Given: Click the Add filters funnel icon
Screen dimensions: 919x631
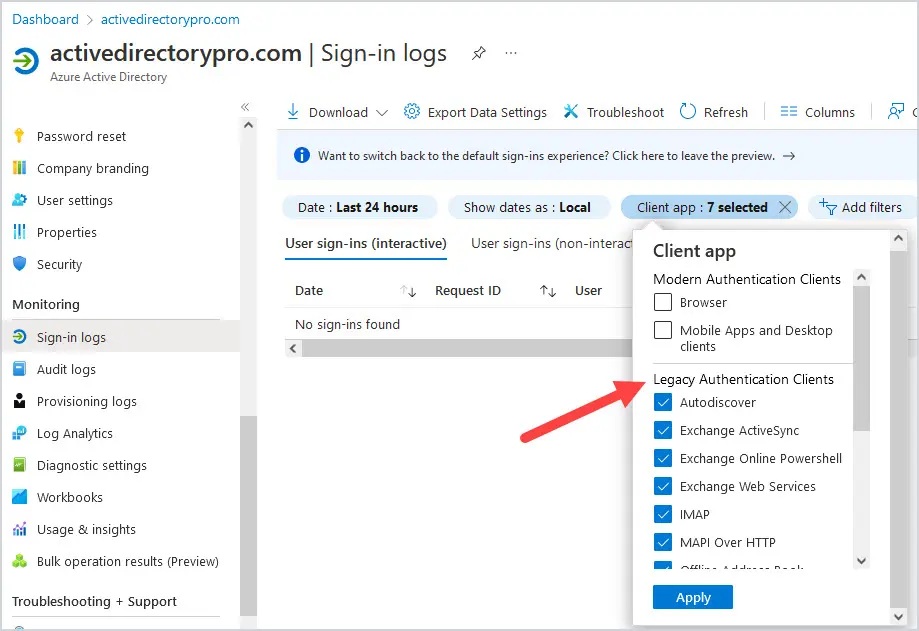Looking at the screenshot, I should (828, 207).
